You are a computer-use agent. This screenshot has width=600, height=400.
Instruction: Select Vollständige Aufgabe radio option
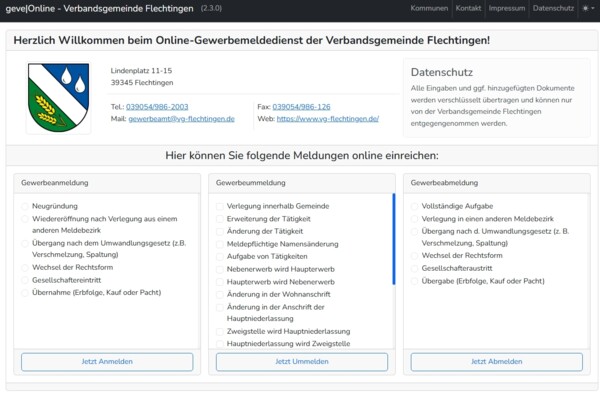coord(415,206)
